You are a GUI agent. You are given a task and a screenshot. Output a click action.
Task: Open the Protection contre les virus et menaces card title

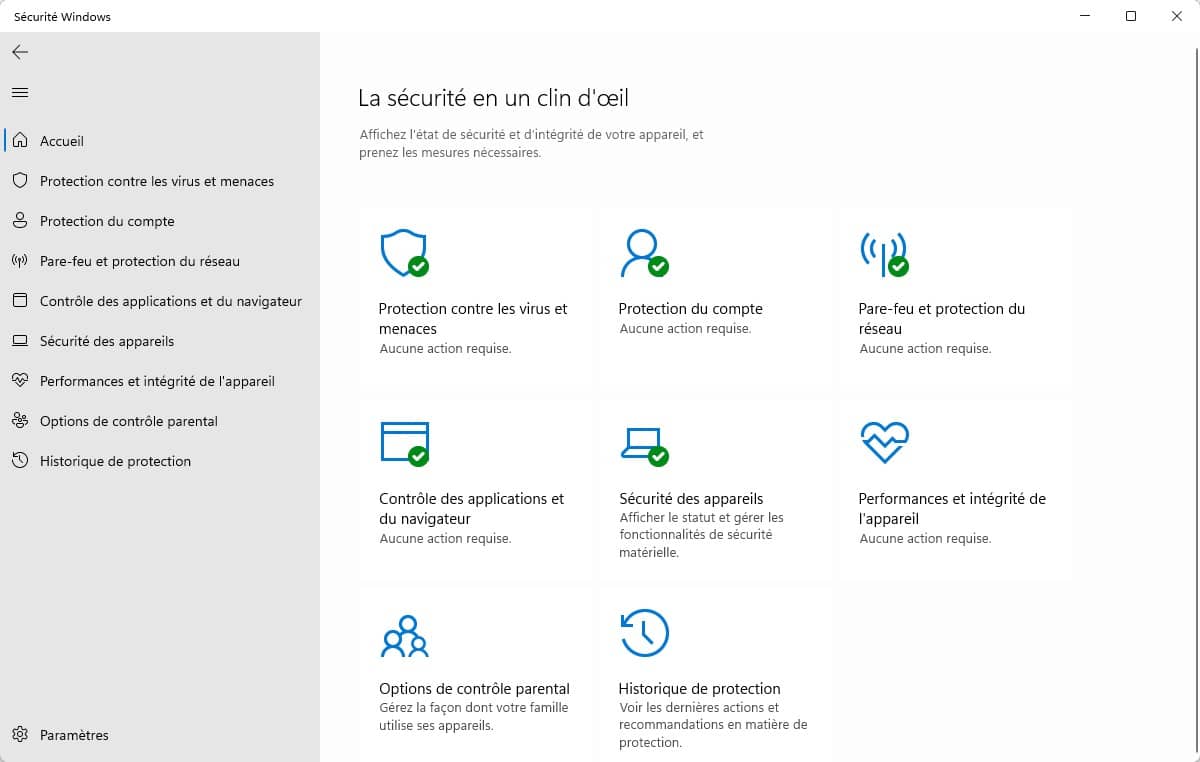tap(473, 319)
